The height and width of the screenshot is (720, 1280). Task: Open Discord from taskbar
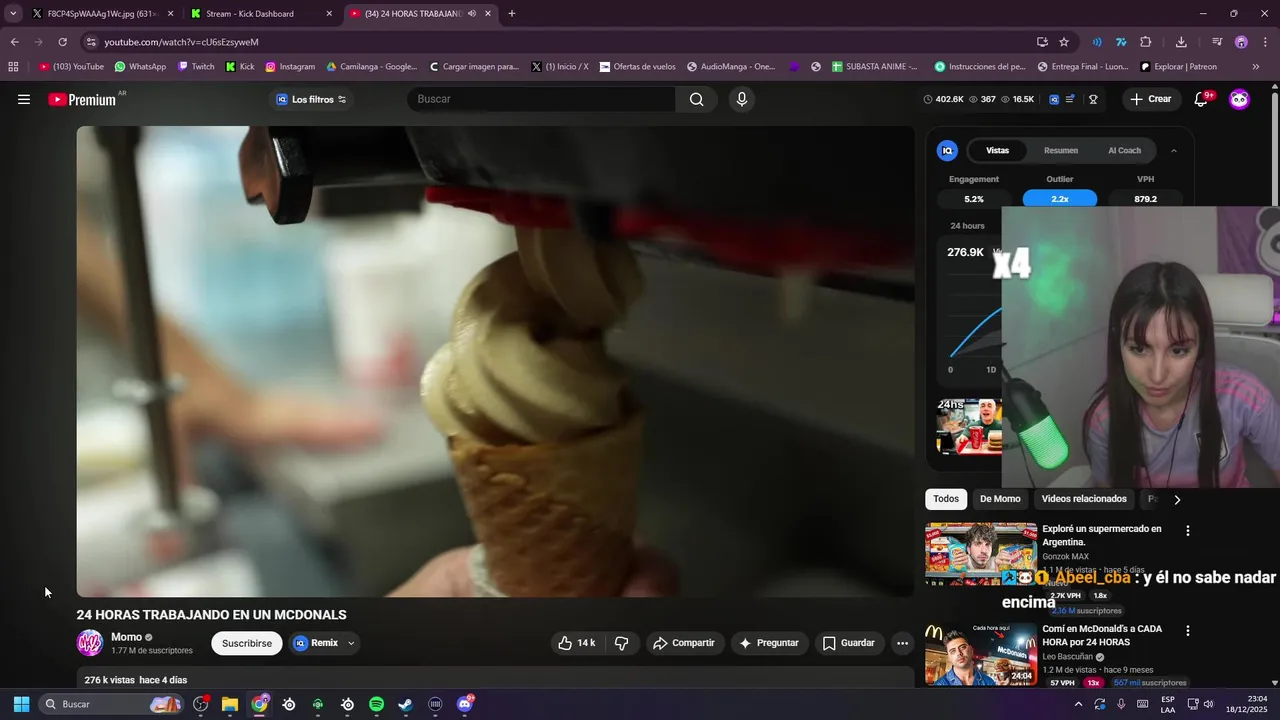[x=464, y=704]
